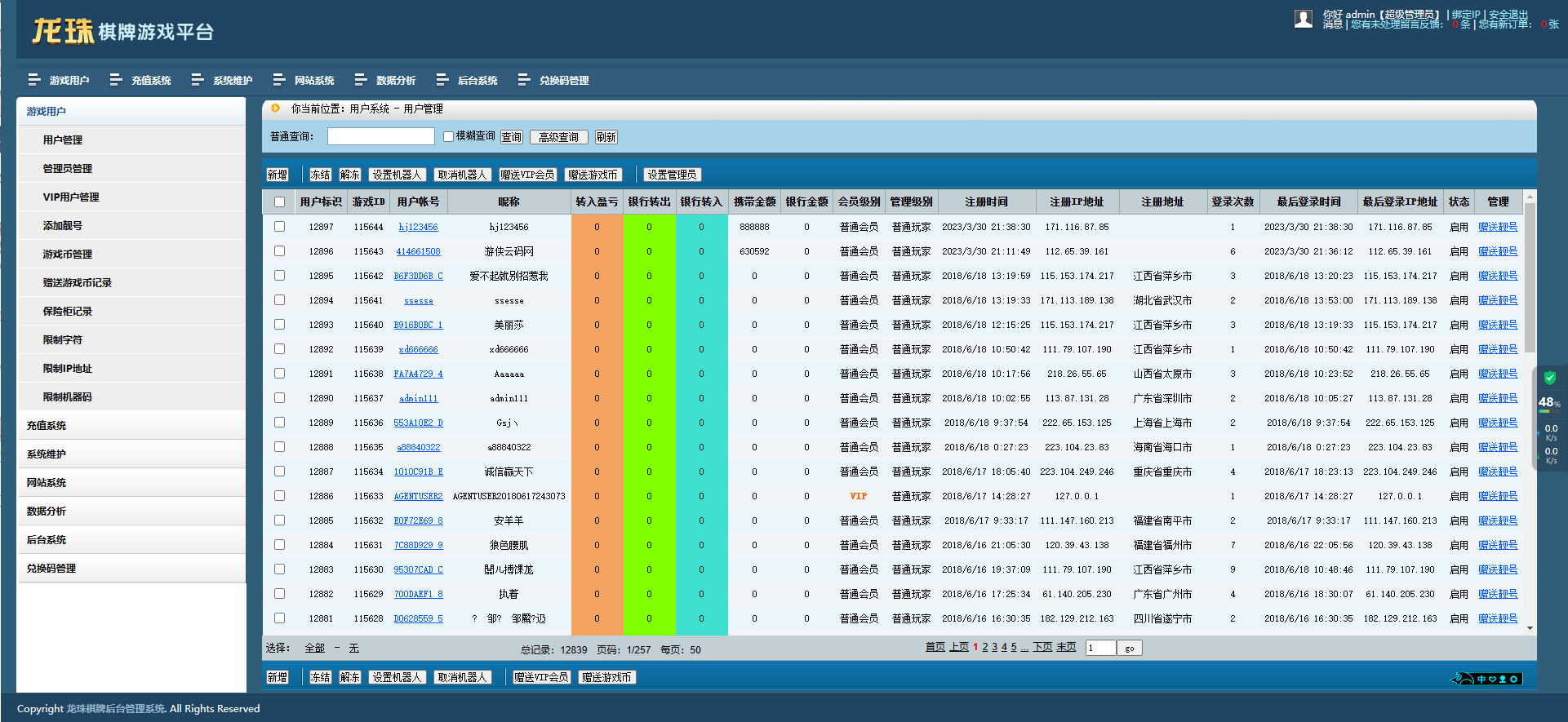Viewport: 1568px width, 722px height.
Task: Click the top 新增 button
Action: tap(278, 175)
